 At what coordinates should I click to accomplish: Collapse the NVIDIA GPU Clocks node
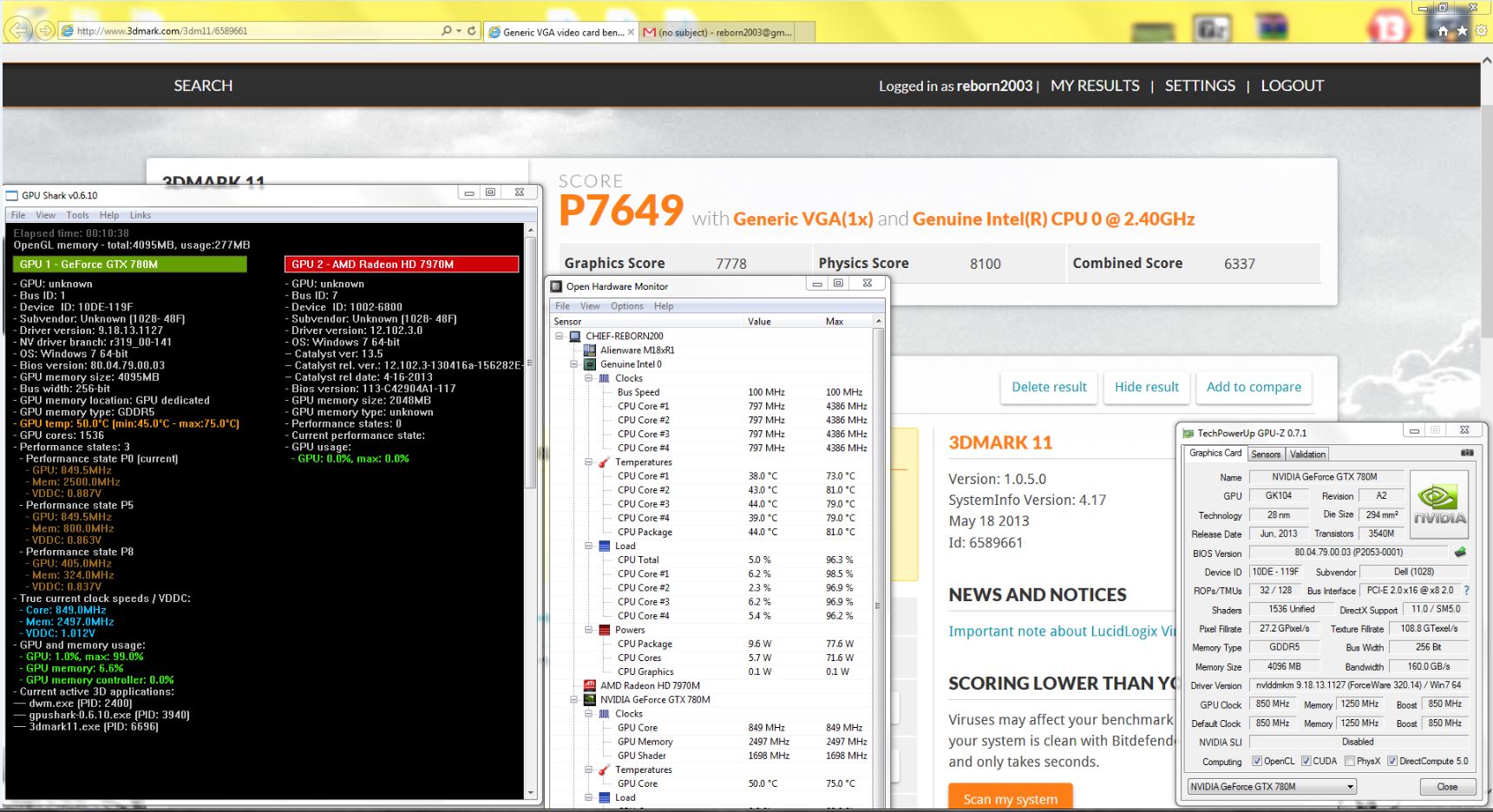pyautogui.click(x=588, y=713)
